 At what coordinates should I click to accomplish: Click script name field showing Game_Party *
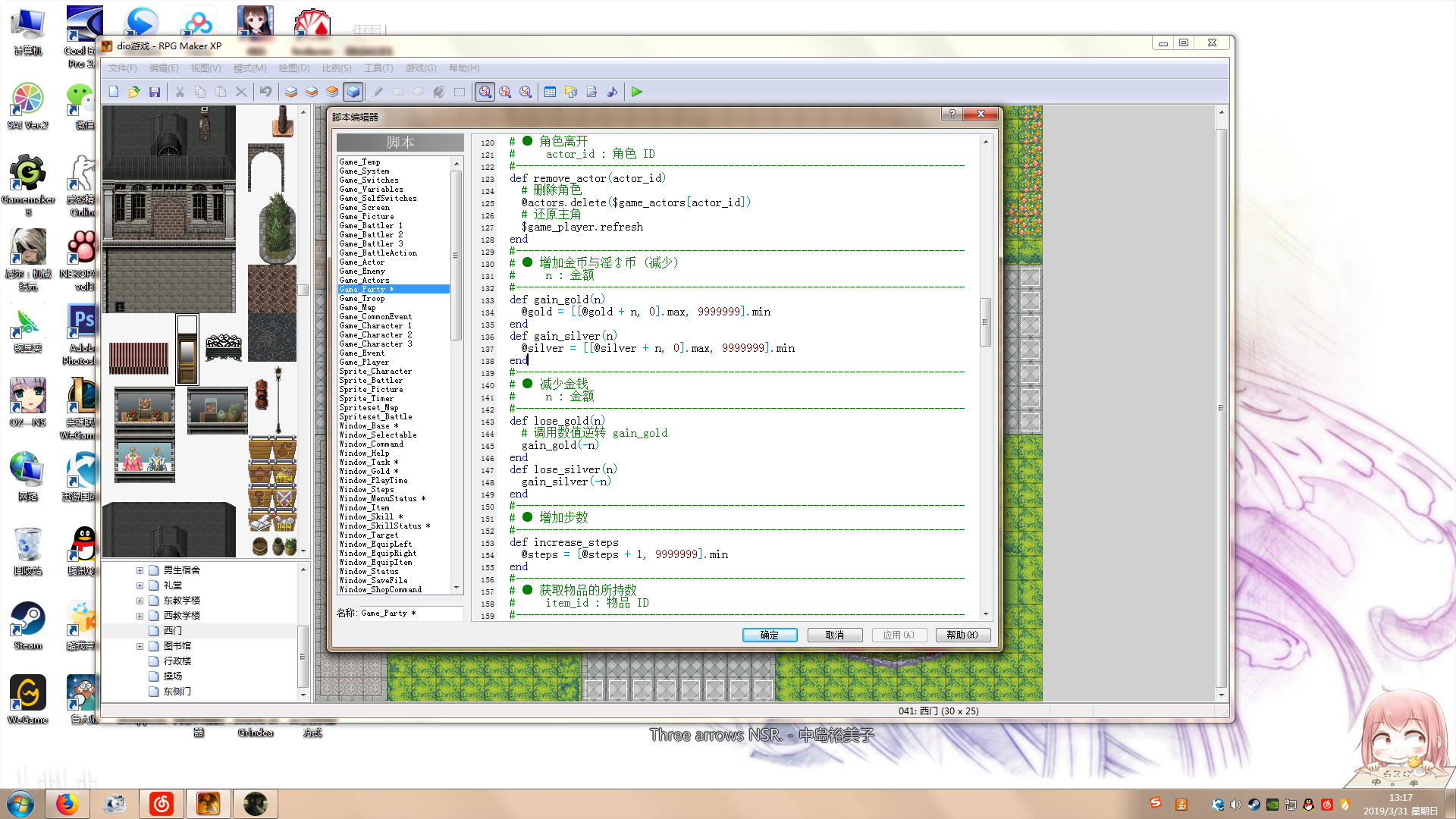pyautogui.click(x=411, y=613)
